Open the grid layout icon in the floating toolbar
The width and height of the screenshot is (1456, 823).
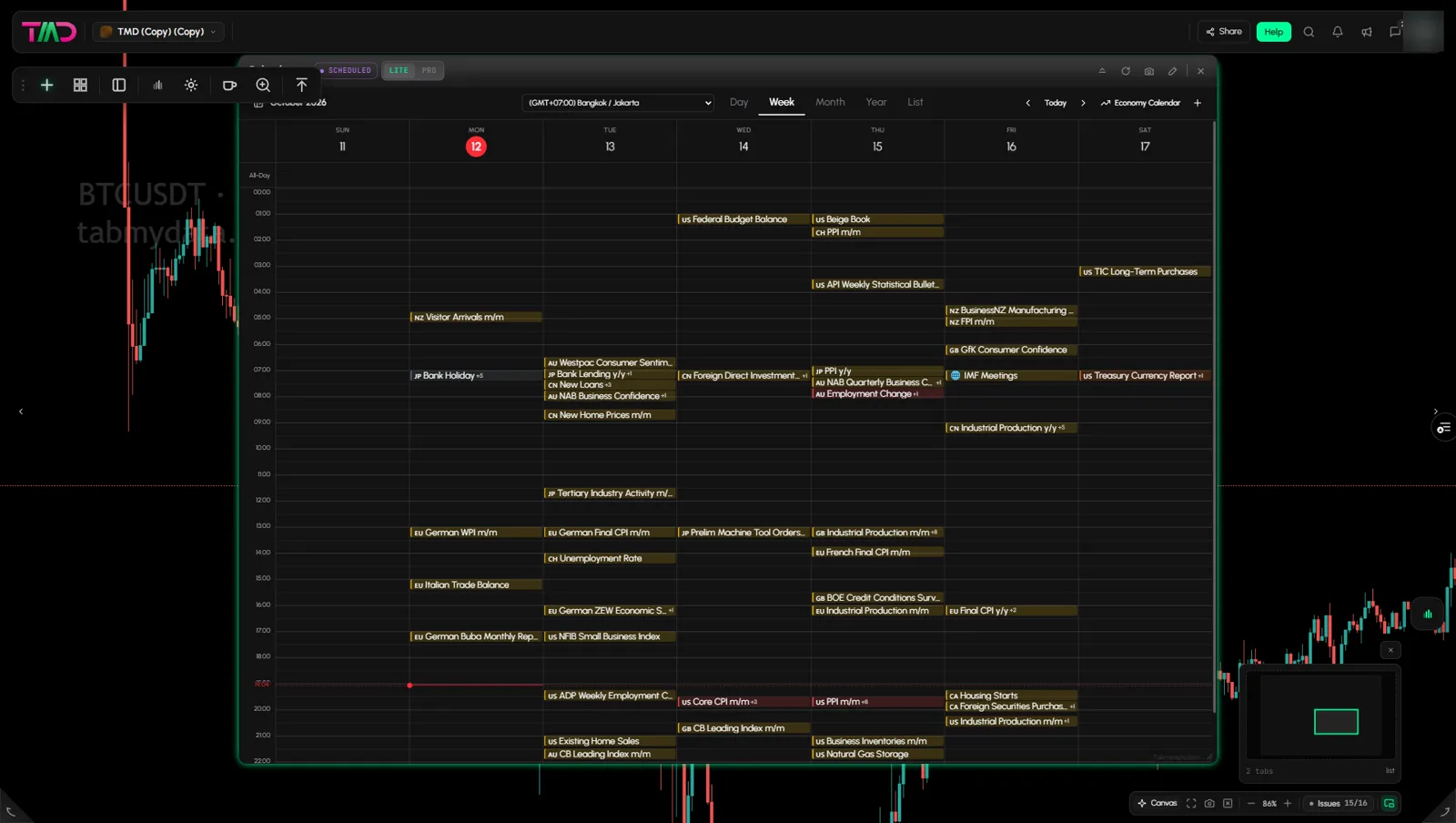[80, 85]
